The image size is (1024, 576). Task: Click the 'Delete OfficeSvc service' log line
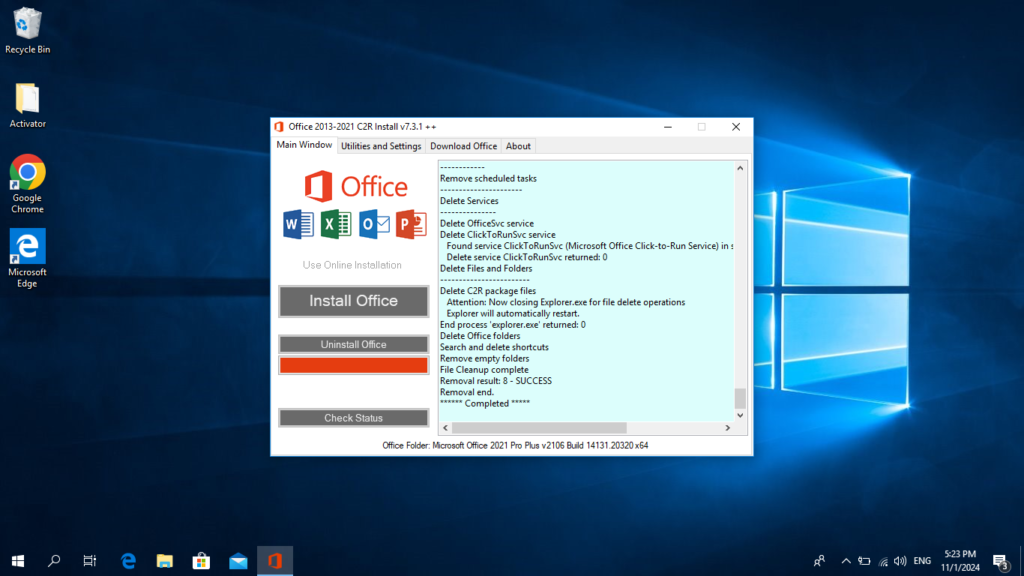[x=487, y=223]
